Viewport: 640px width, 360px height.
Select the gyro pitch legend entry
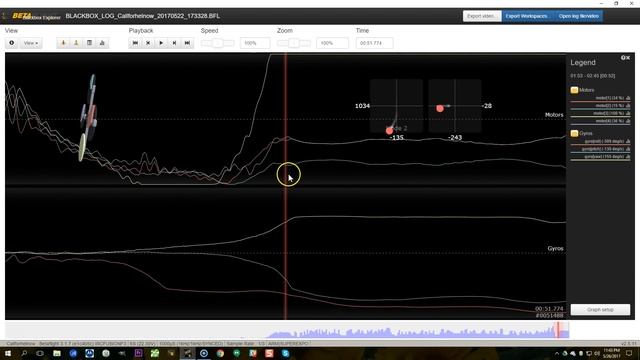pyautogui.click(x=600, y=149)
